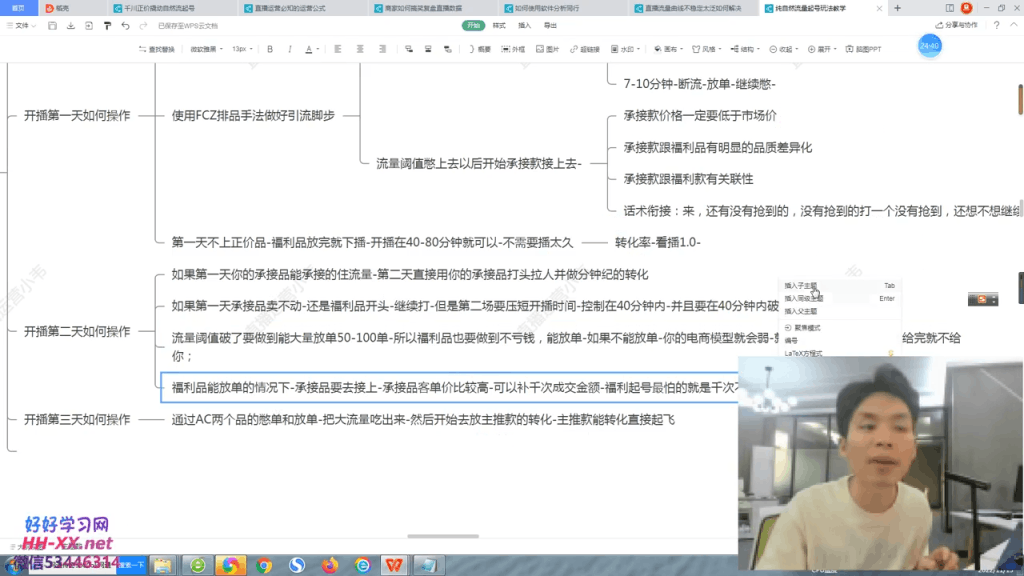Undo the last action
Image resolution: width=1024 pixels, height=576 pixels.
tap(125, 25)
